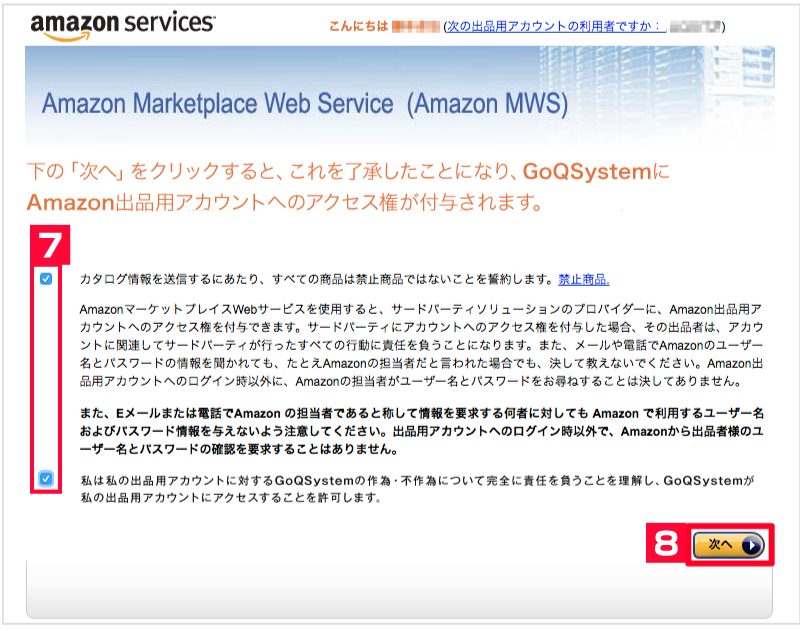This screenshot has width=800, height=630.
Task: Click the bold また、Eメールまたは電話で warning paragraph
Action: pos(421,431)
